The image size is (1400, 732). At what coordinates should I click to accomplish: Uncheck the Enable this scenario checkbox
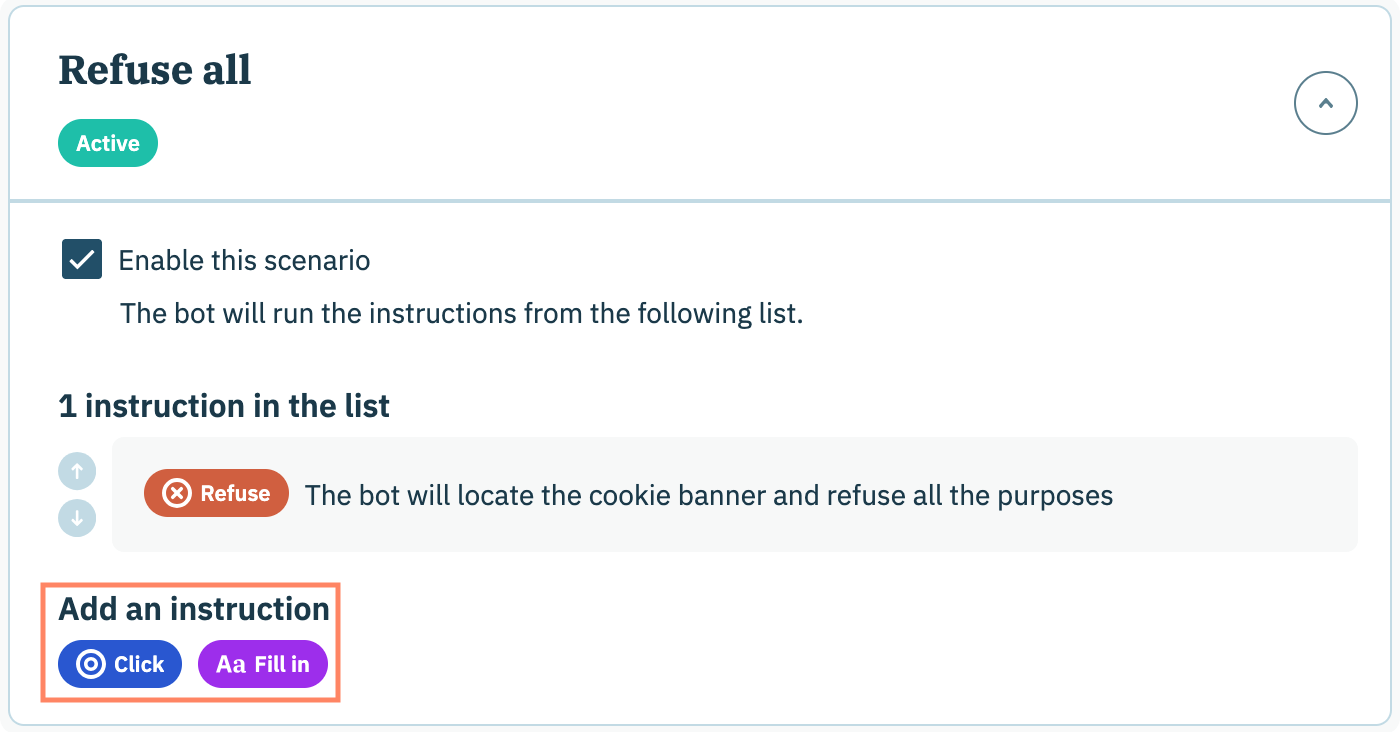pos(82,259)
